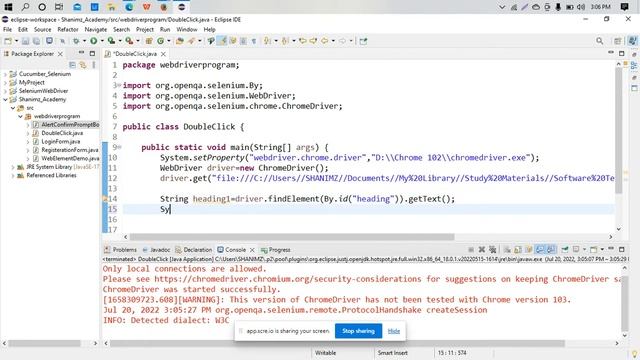
Task: Remove all terminated launches in console
Action: click(x=493, y=249)
